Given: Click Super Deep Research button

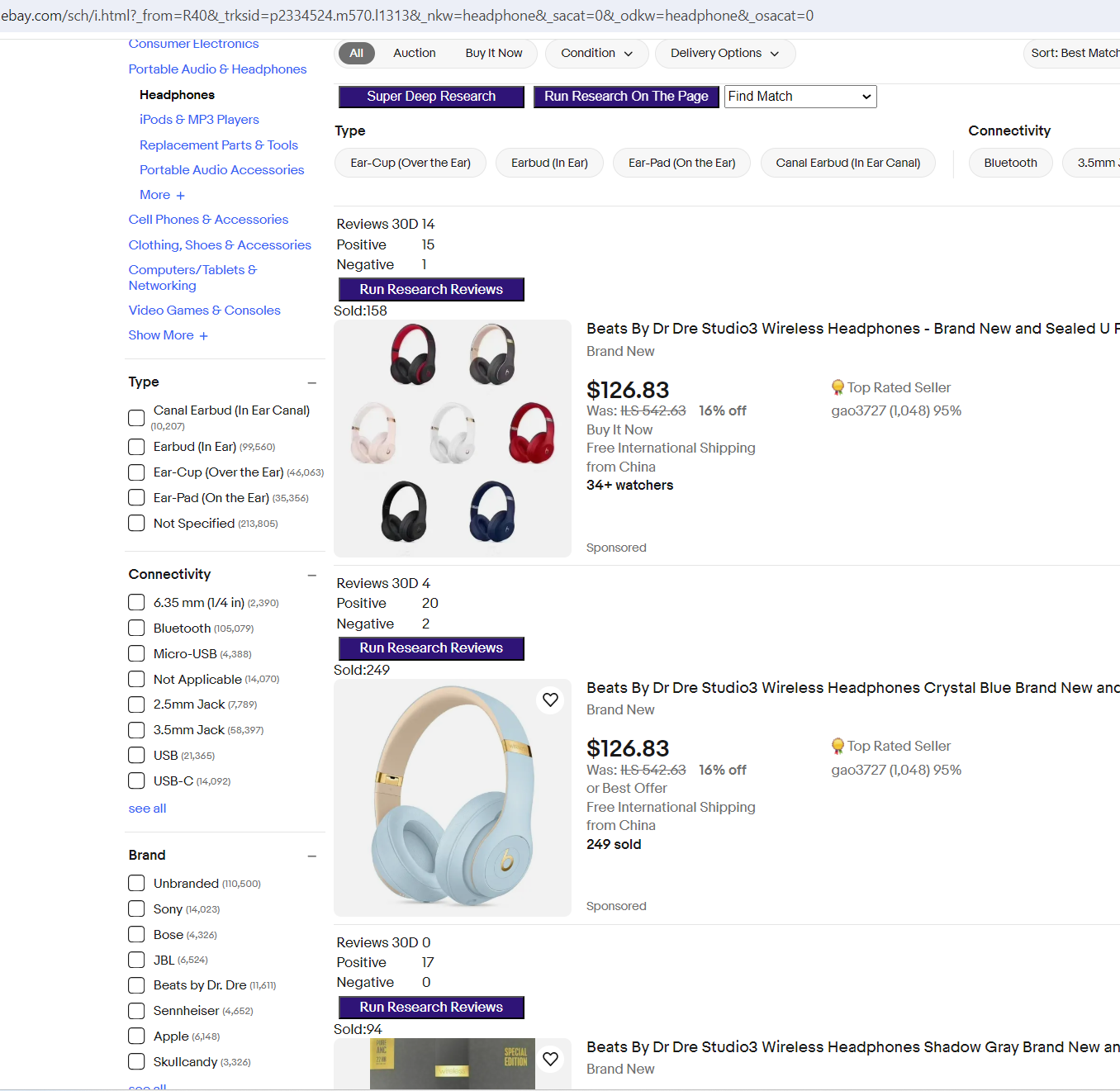Looking at the screenshot, I should [431, 97].
